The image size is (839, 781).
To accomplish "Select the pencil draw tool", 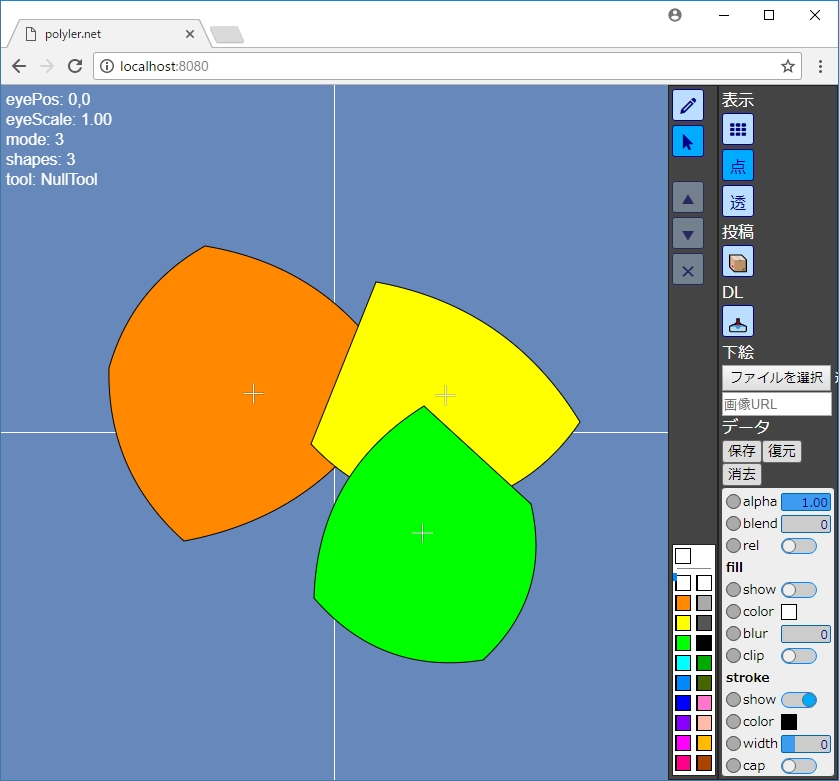I will 688,105.
